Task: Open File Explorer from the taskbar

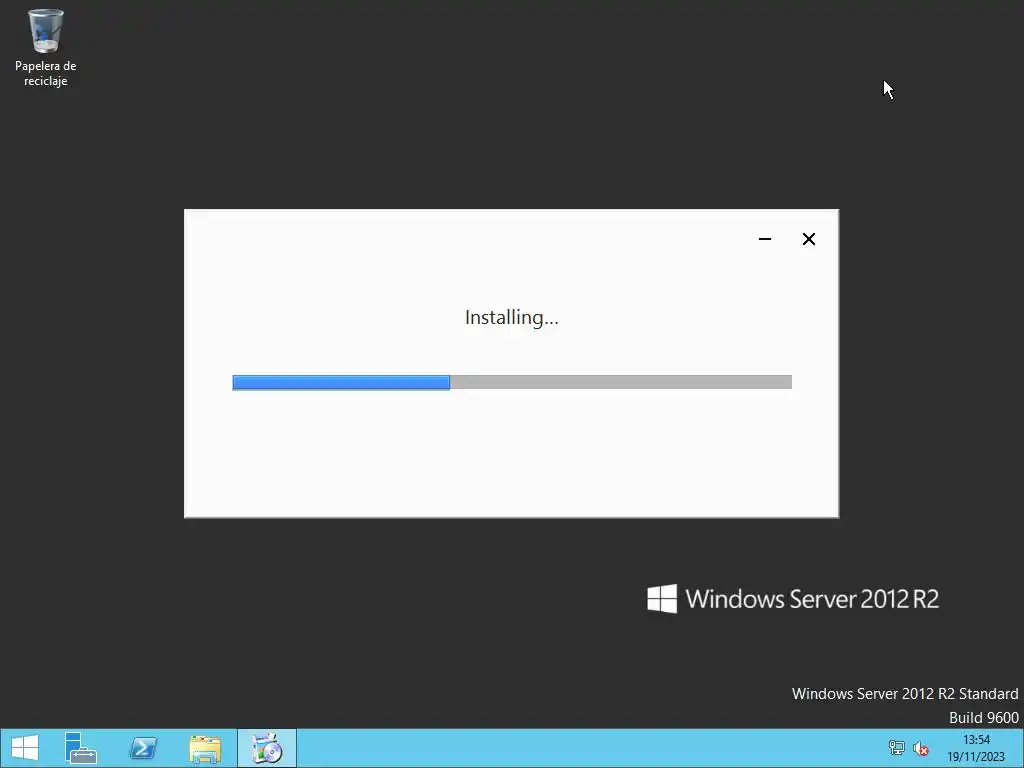Action: pyautogui.click(x=205, y=748)
